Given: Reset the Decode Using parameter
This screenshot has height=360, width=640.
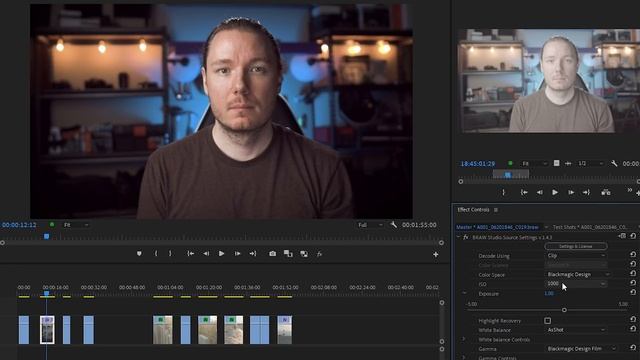Looking at the screenshot, I should [633, 254].
